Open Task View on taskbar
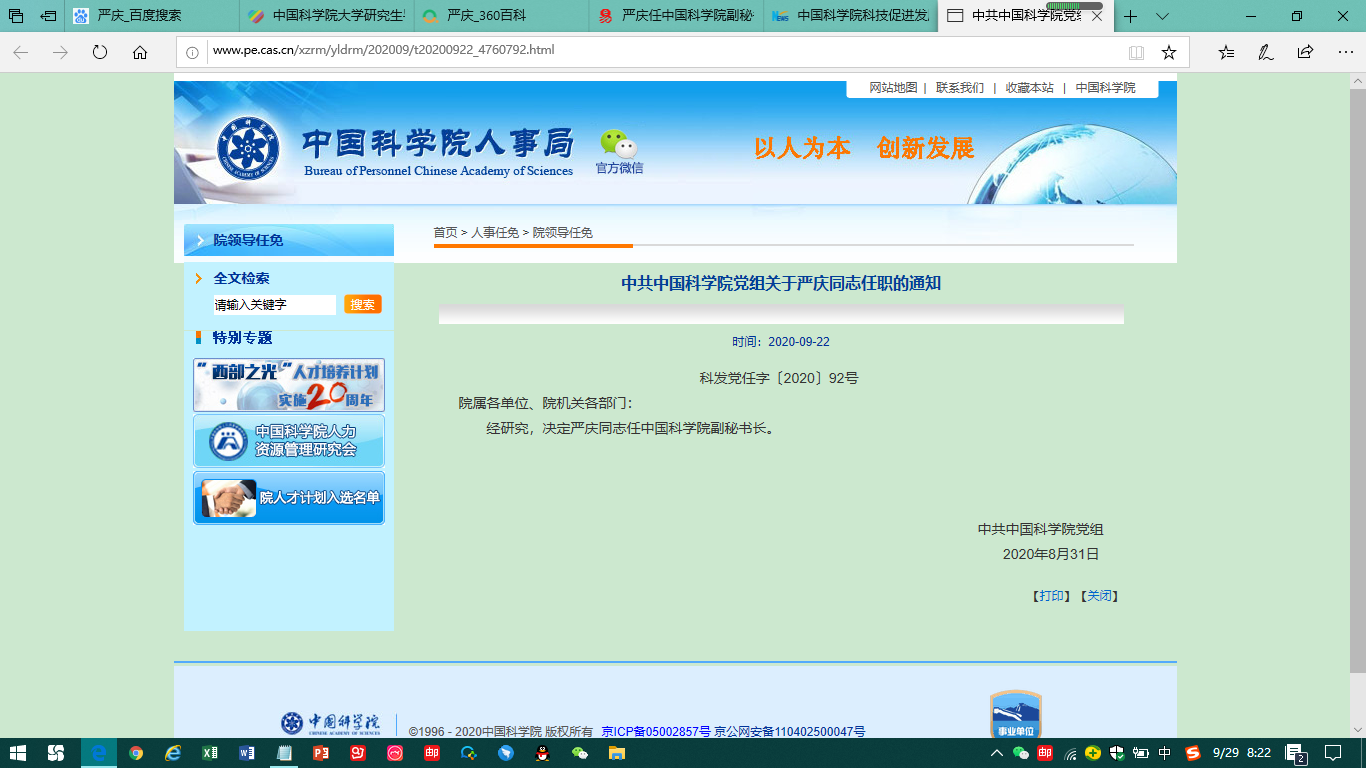This screenshot has height=768, width=1366. (x=56, y=753)
